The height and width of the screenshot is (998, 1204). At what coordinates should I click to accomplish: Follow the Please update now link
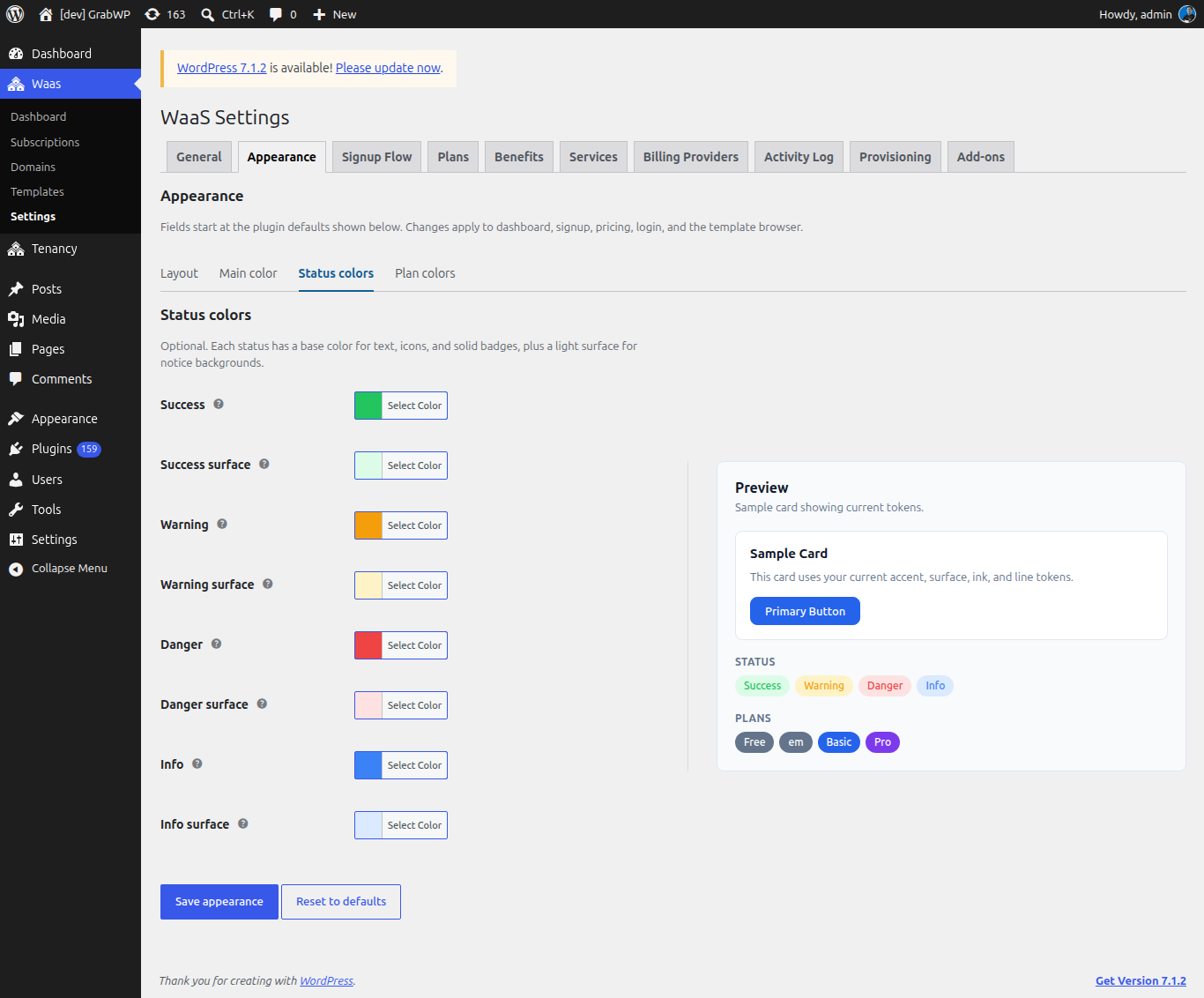pyautogui.click(x=388, y=68)
